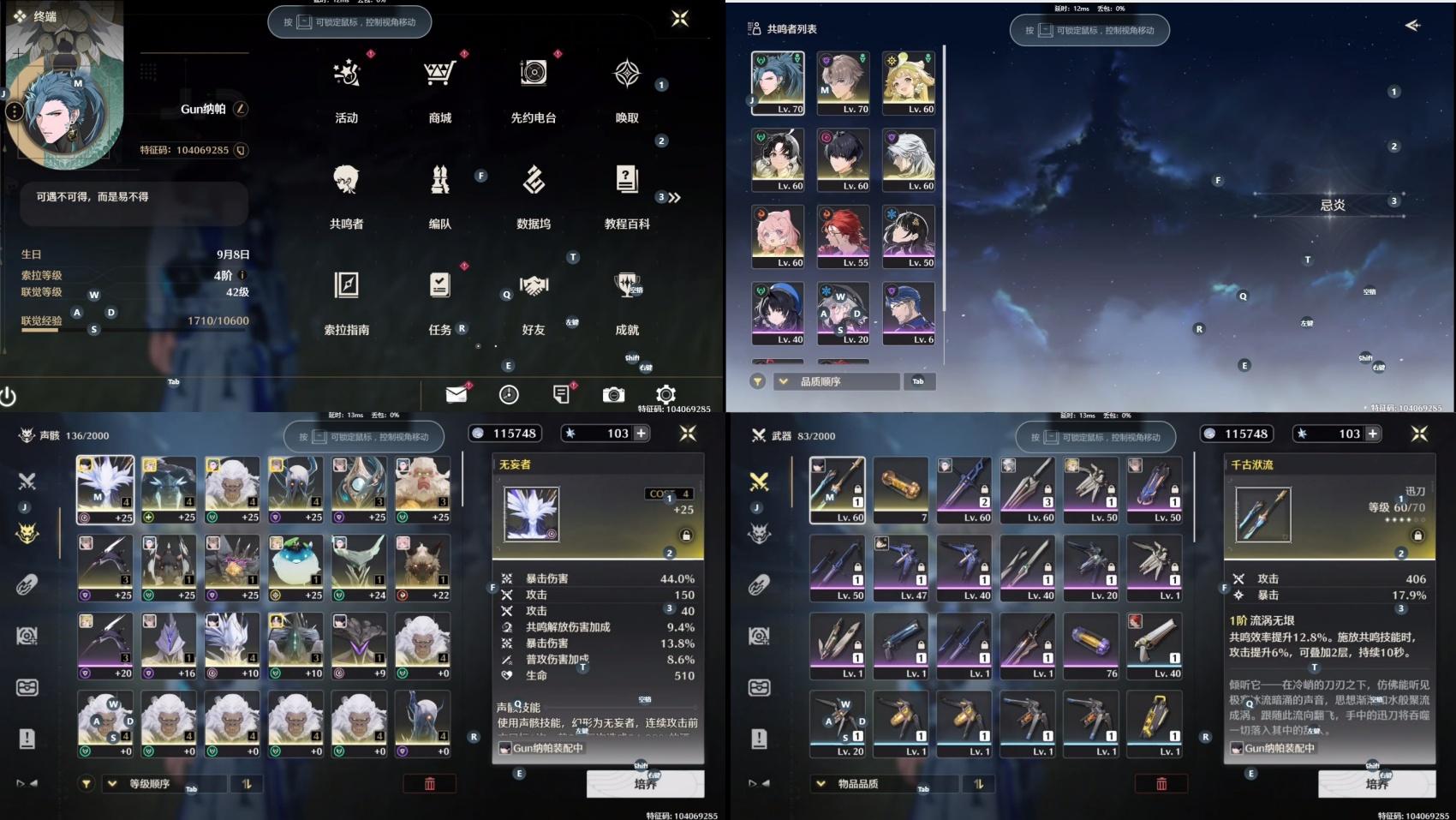Open the 教程百科 tutorial encyclopedia icon
Viewport: 1456px width, 820px height.
coord(627,180)
